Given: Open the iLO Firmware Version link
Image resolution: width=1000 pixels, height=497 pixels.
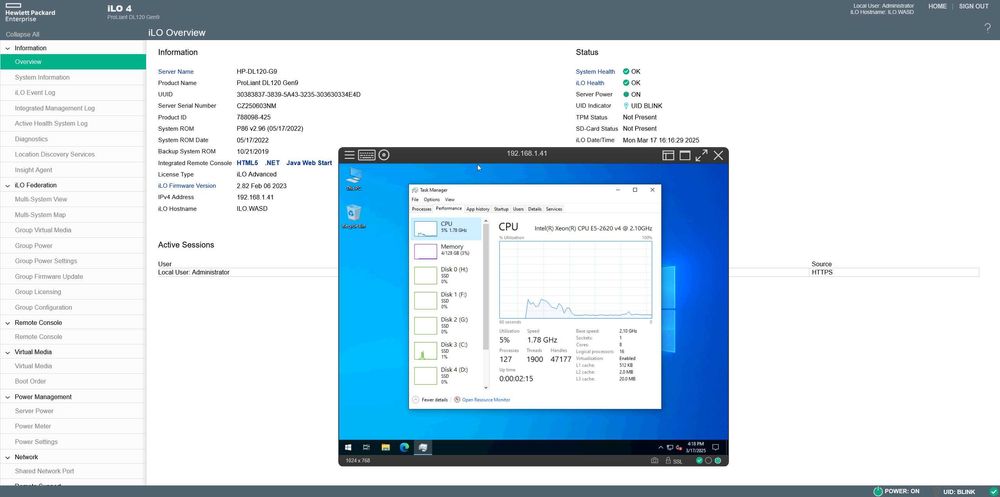Looking at the screenshot, I should pyautogui.click(x=187, y=186).
